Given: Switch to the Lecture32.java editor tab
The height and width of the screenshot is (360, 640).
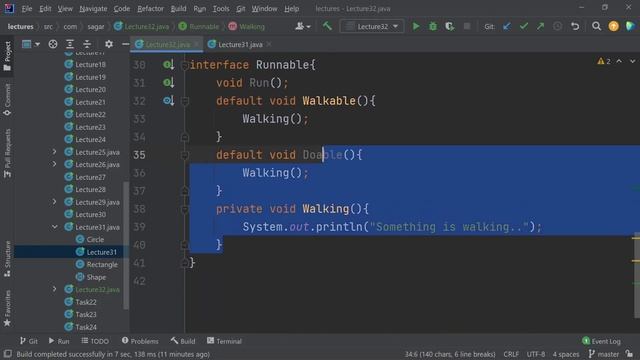Looking at the screenshot, I should tap(168, 44).
